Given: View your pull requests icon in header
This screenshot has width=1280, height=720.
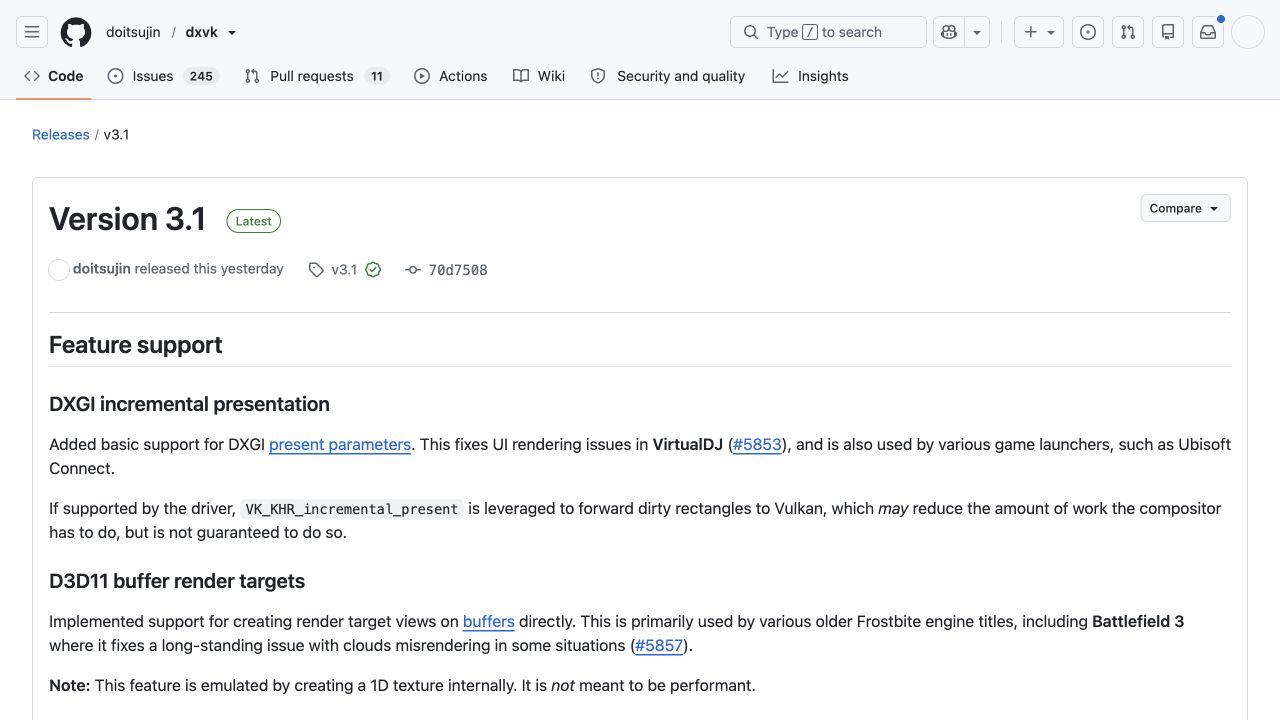Looking at the screenshot, I should pyautogui.click(x=1128, y=32).
